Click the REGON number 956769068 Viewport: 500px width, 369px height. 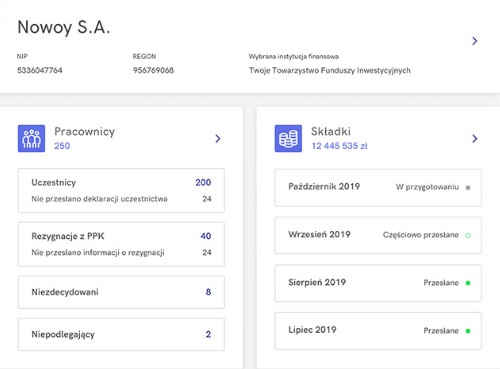click(153, 70)
